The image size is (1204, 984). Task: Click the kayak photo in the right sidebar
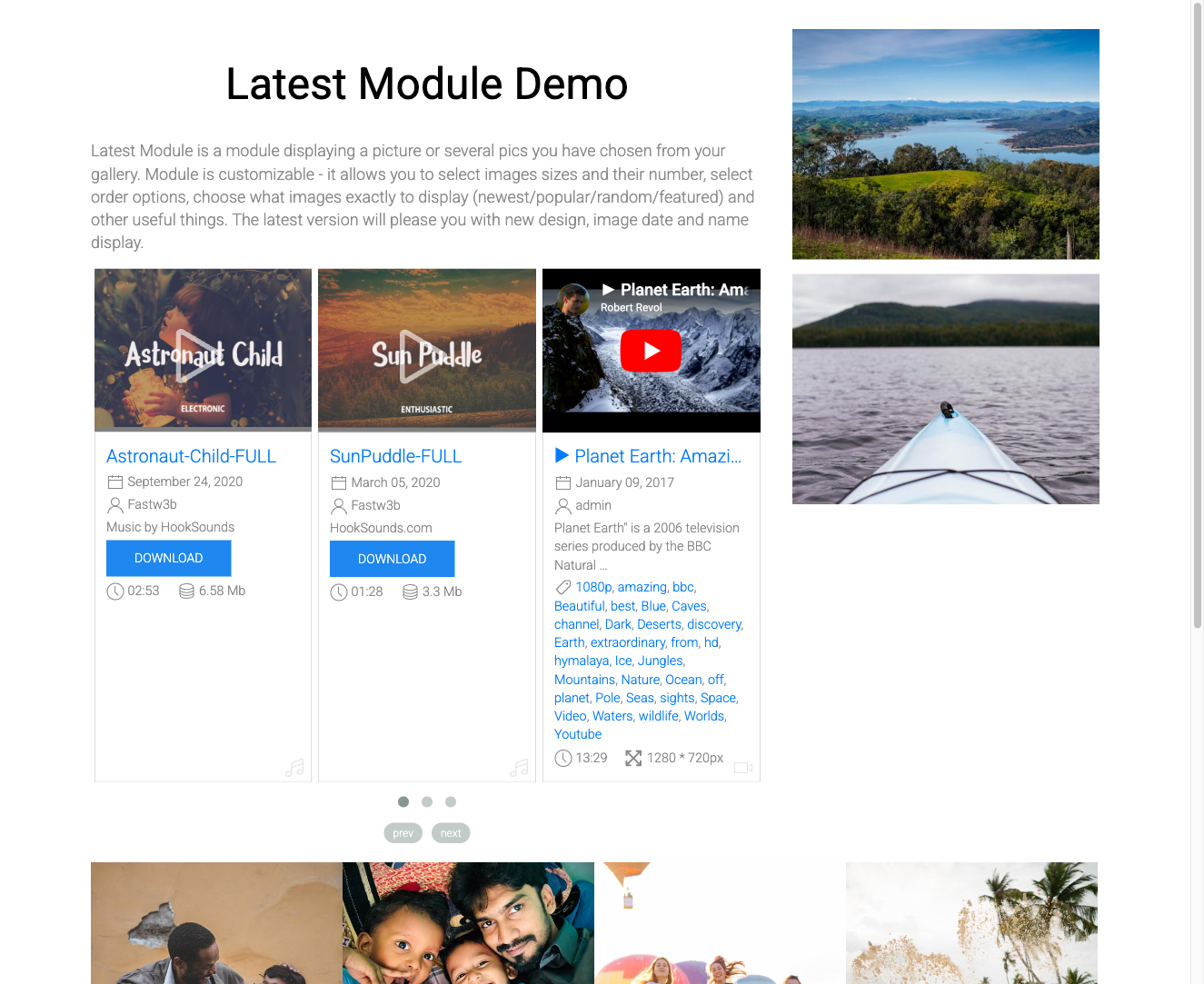[x=945, y=389]
